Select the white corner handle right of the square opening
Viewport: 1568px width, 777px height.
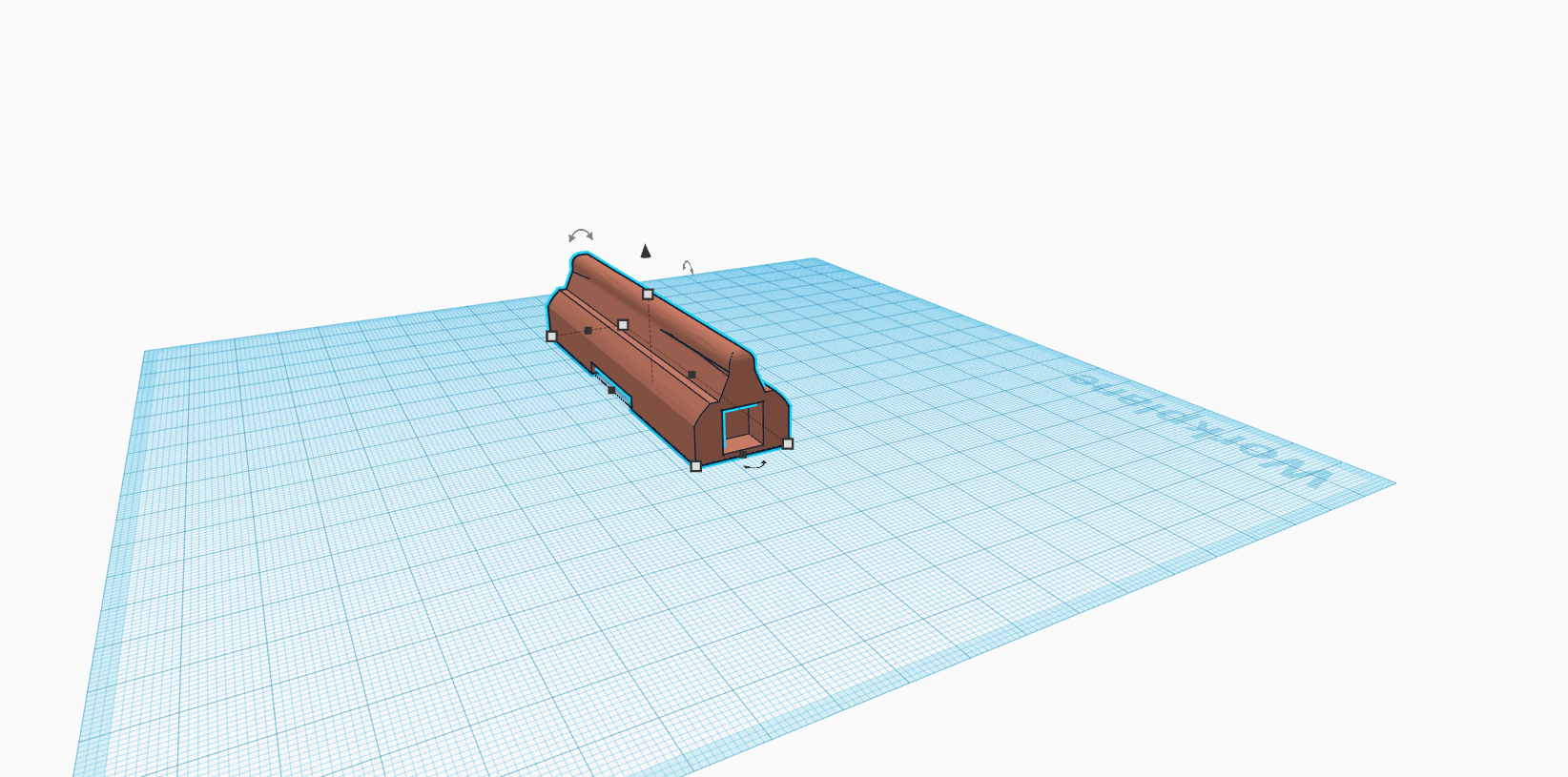(x=788, y=443)
